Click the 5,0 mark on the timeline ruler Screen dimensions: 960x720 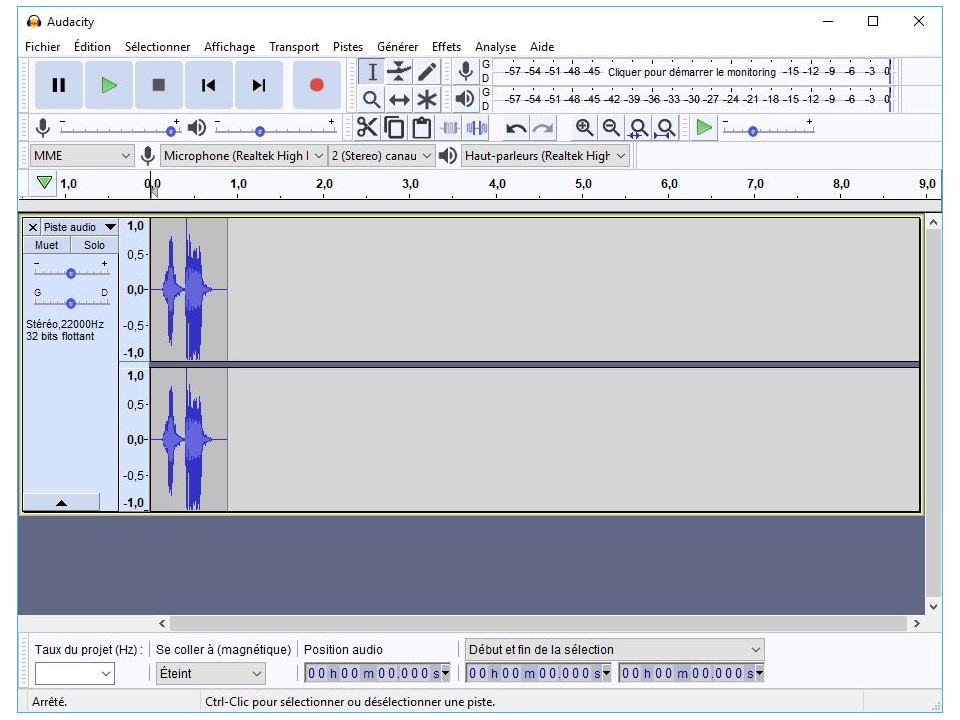pyautogui.click(x=583, y=184)
